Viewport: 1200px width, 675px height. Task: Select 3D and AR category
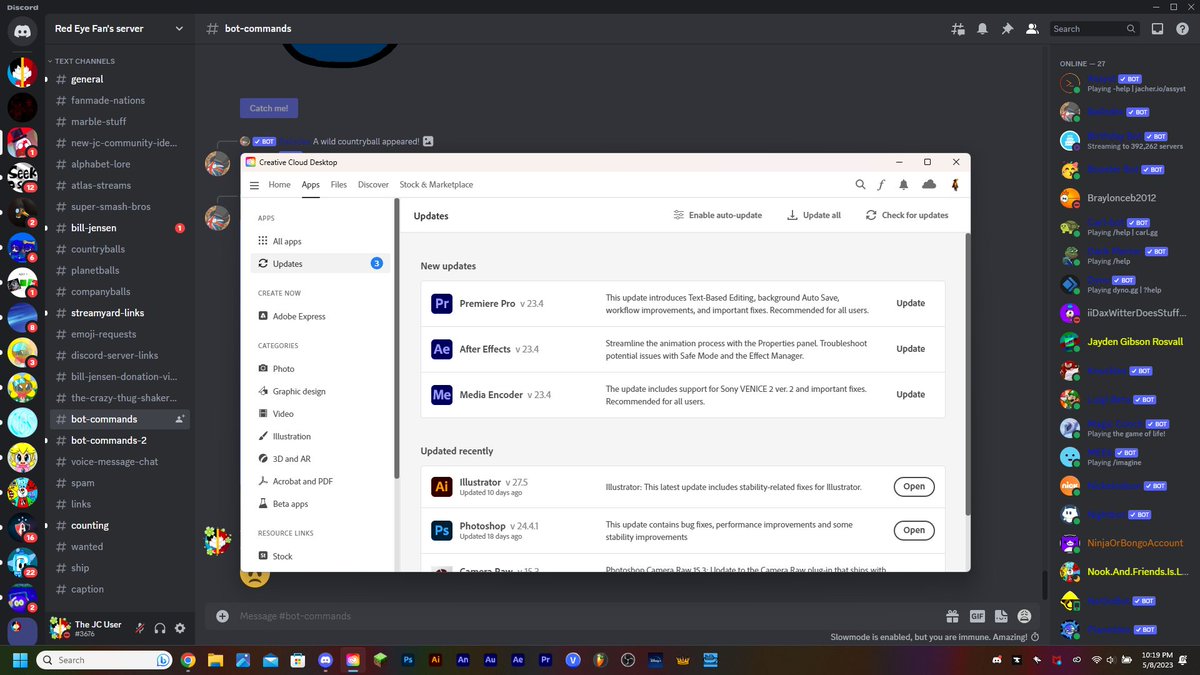320,459
